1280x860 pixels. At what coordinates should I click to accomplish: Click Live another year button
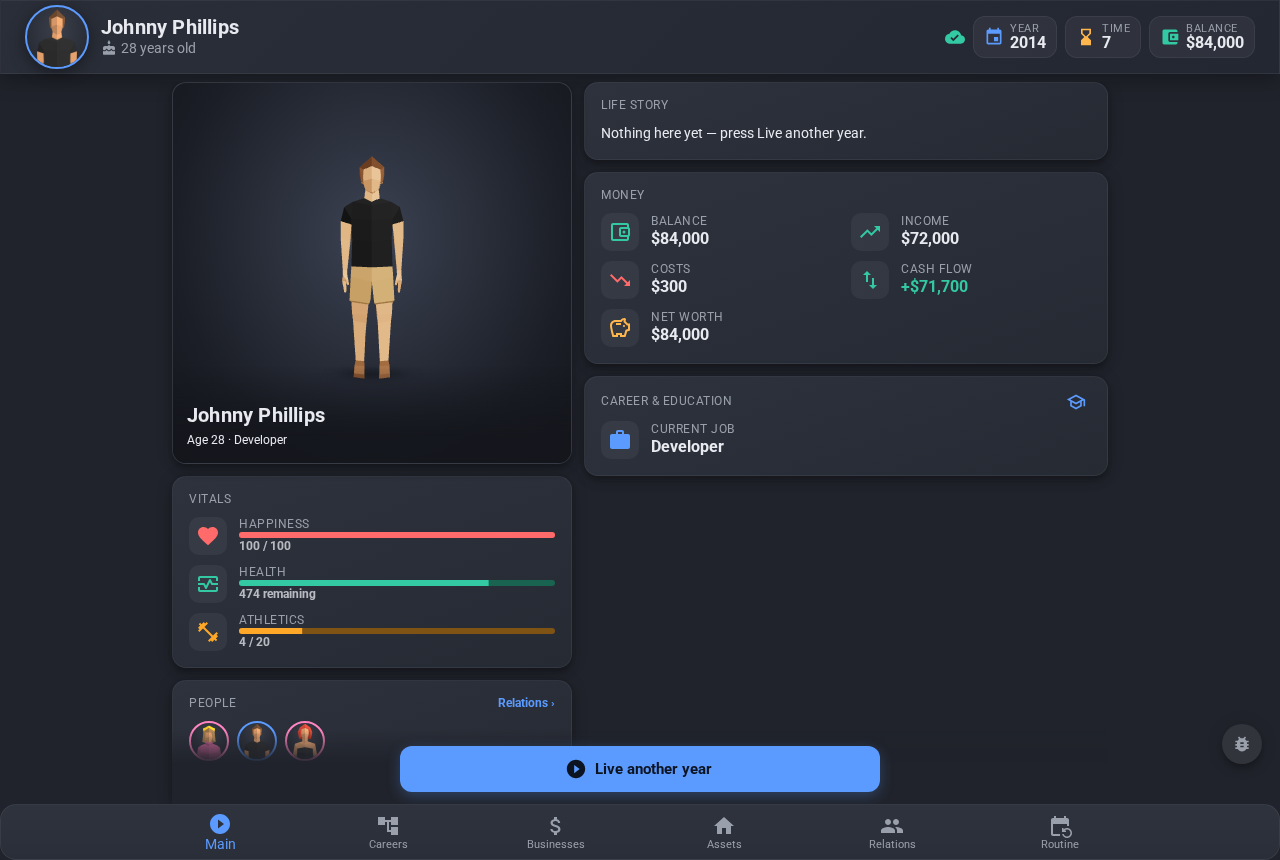click(640, 769)
